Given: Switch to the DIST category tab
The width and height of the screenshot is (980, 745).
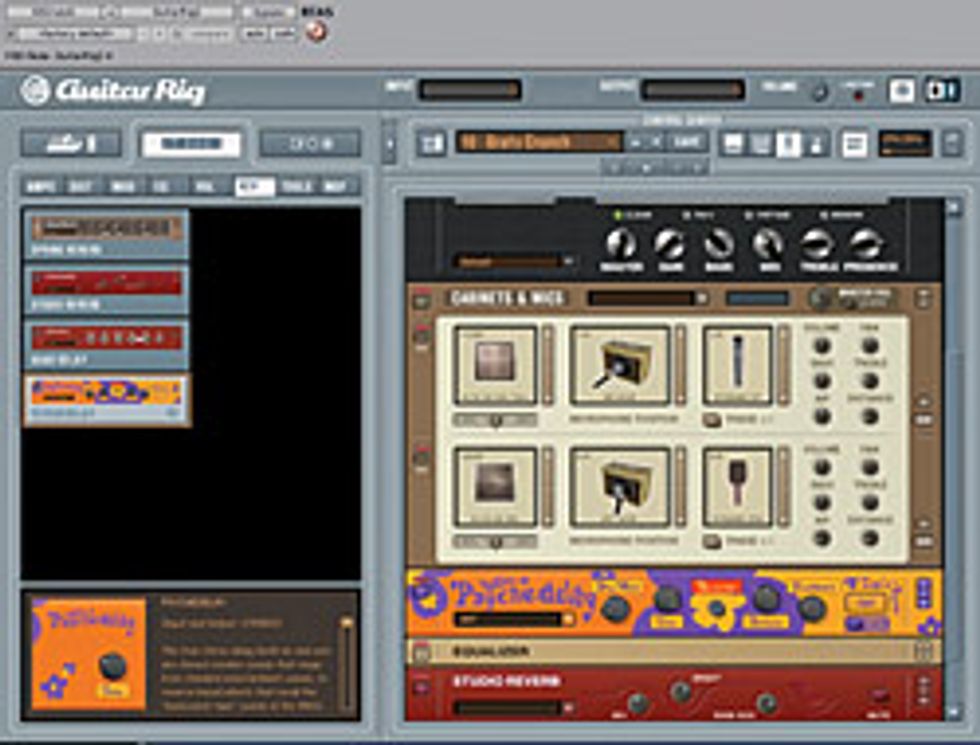Looking at the screenshot, I should pos(80,186).
